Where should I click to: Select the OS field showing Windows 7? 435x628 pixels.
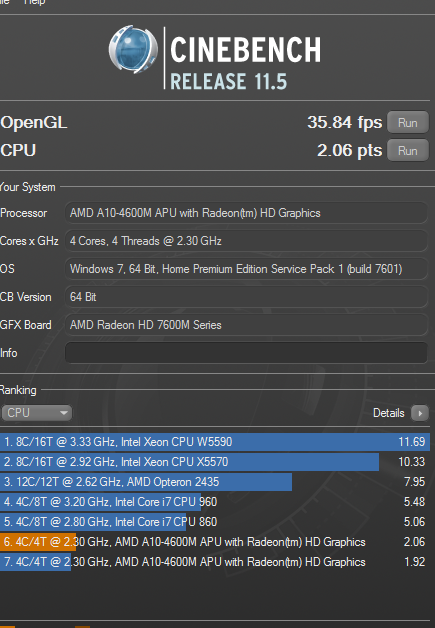coord(246,269)
